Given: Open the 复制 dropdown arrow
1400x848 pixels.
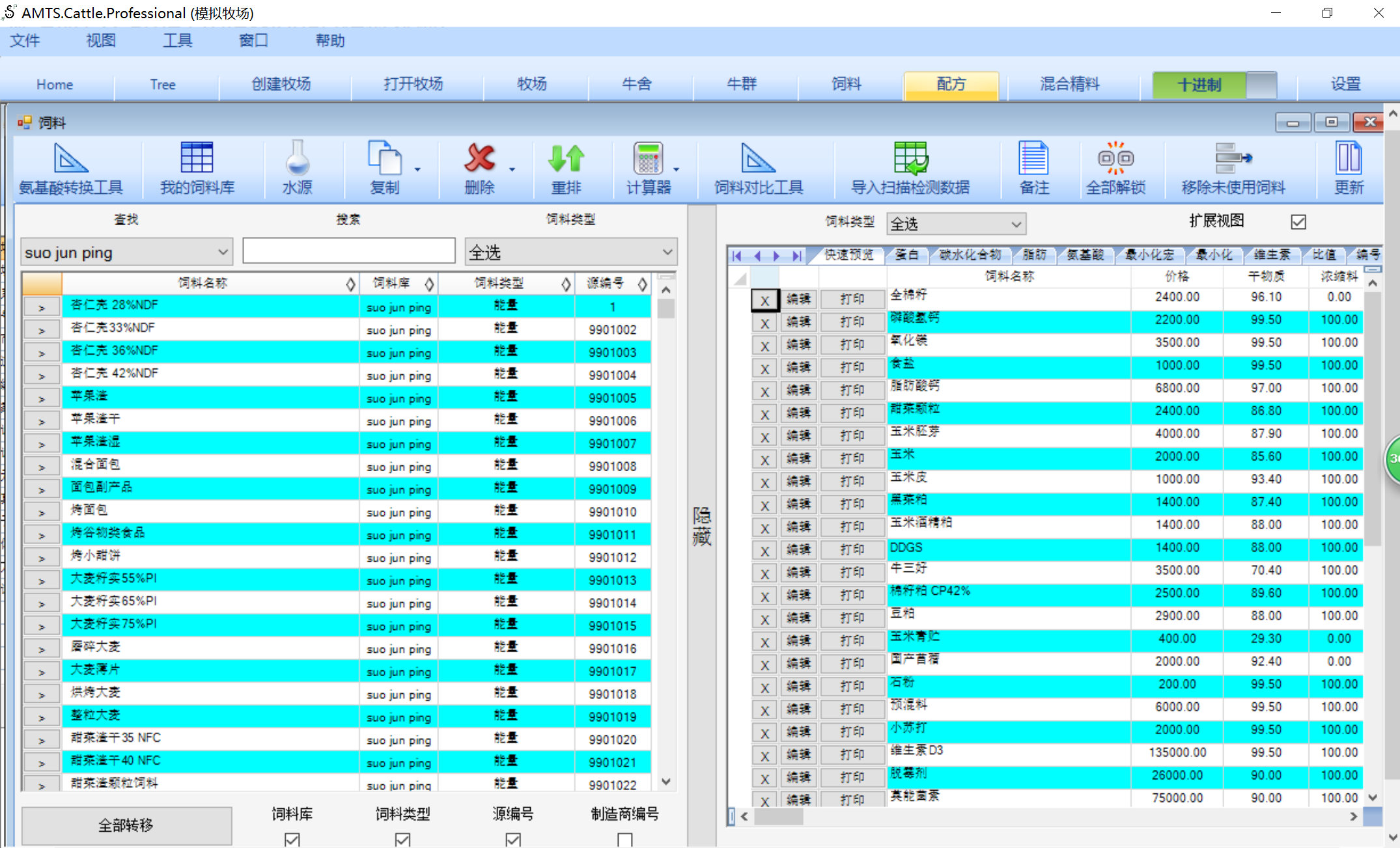Looking at the screenshot, I should pos(417,169).
